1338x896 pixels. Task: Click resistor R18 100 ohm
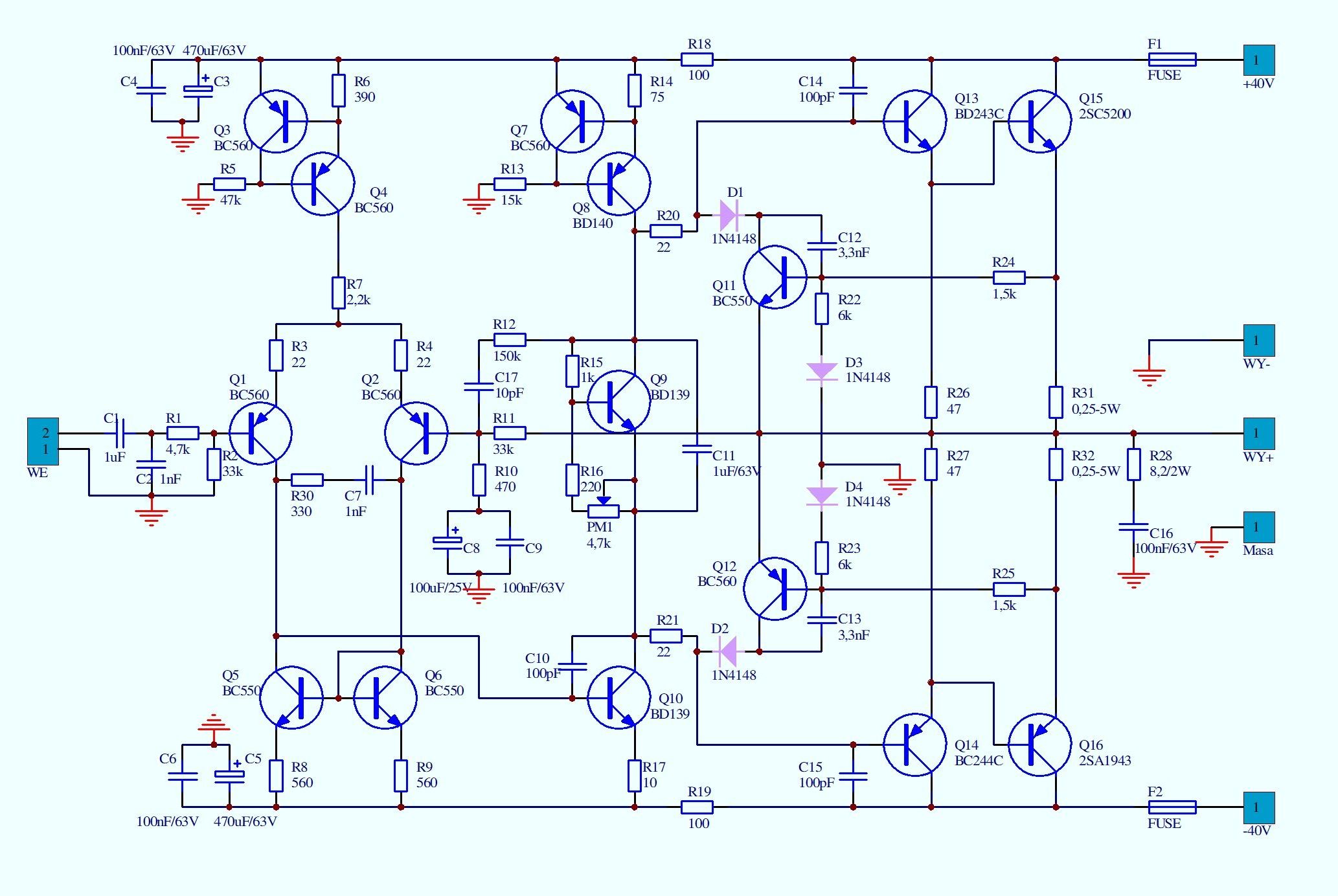pos(697,60)
